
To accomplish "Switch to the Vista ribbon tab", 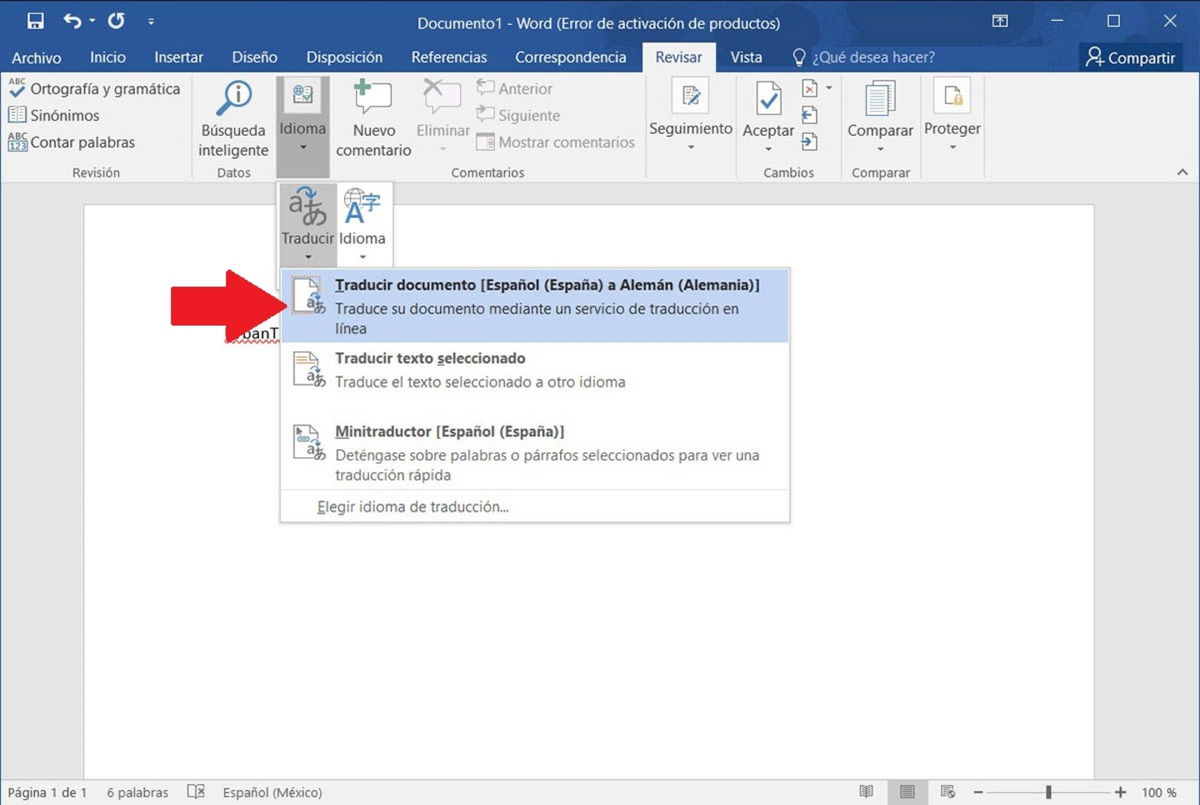I will (746, 57).
